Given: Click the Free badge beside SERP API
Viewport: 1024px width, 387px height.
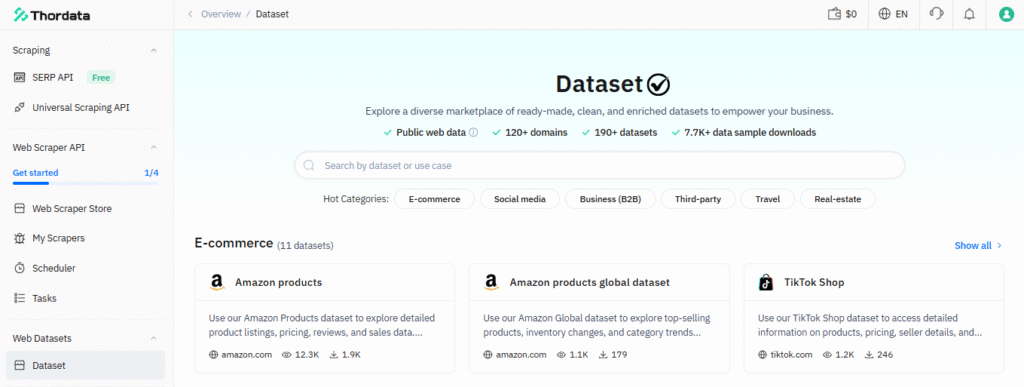Looking at the screenshot, I should (x=101, y=78).
